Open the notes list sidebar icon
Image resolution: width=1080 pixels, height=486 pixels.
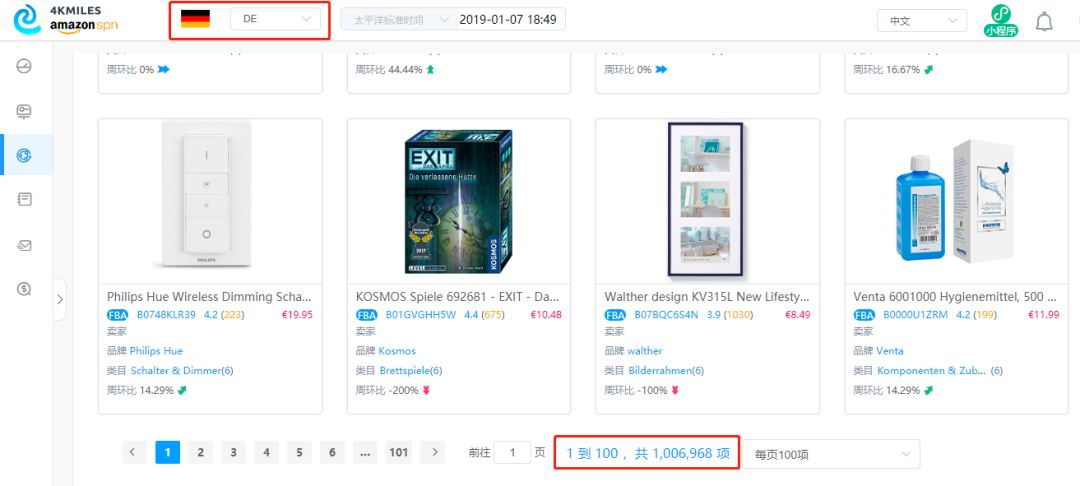click(x=24, y=200)
